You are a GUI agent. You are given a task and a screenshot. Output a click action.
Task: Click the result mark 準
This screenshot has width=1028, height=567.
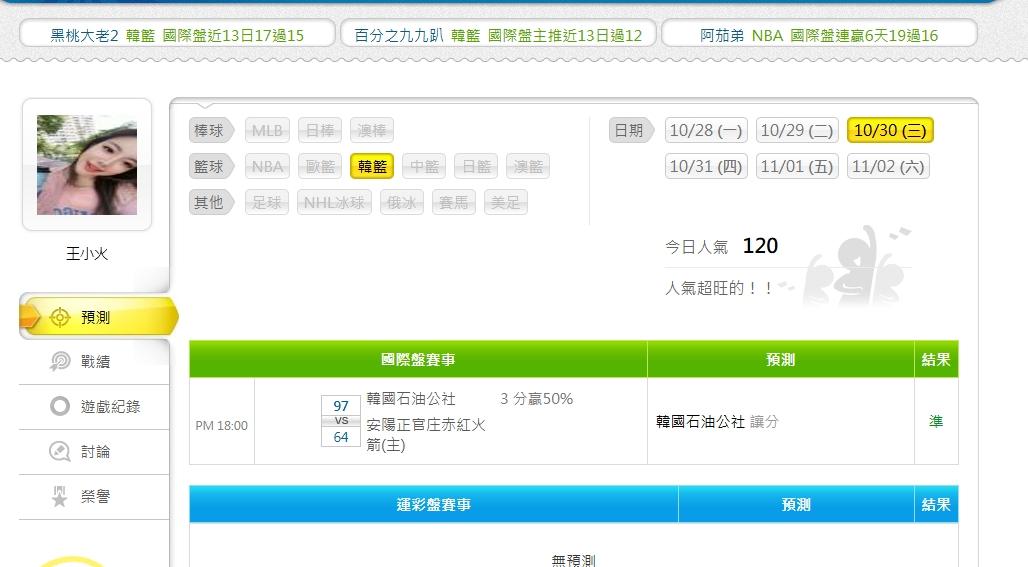coord(936,421)
